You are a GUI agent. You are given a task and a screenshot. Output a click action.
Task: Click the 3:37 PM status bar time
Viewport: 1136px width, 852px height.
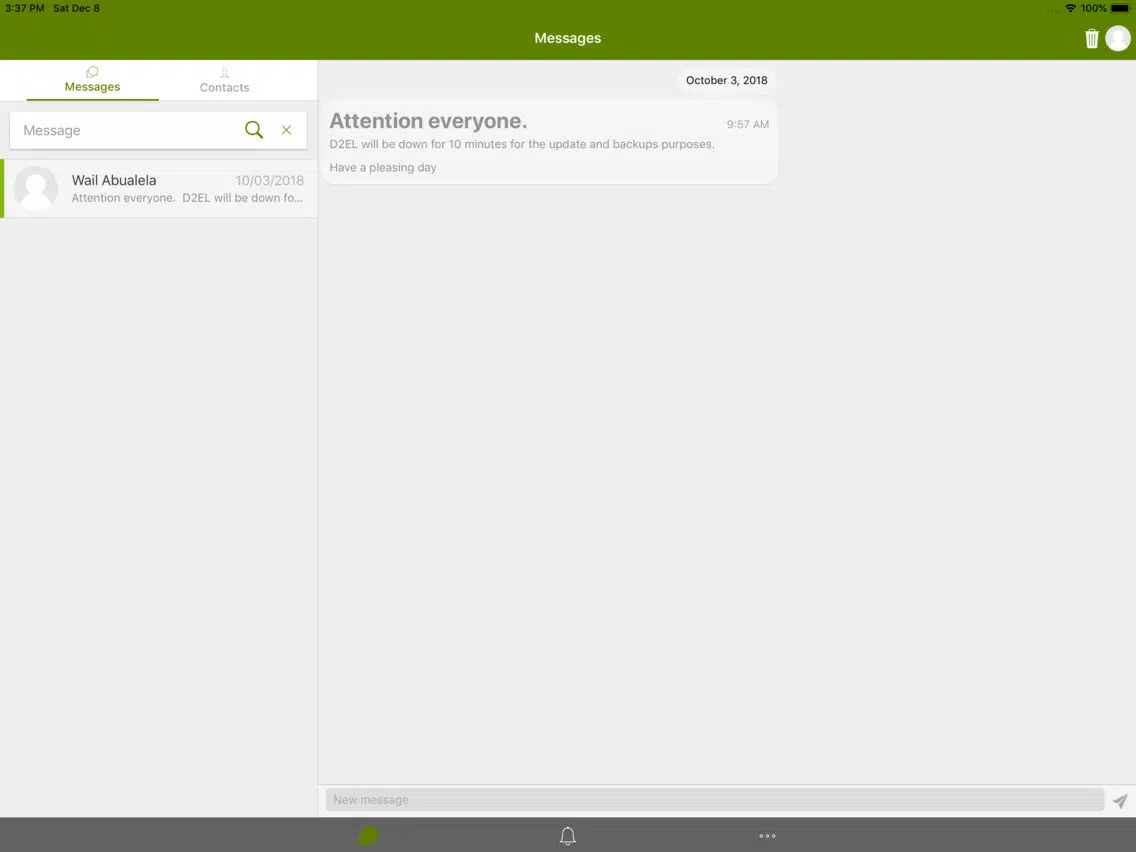click(25, 8)
